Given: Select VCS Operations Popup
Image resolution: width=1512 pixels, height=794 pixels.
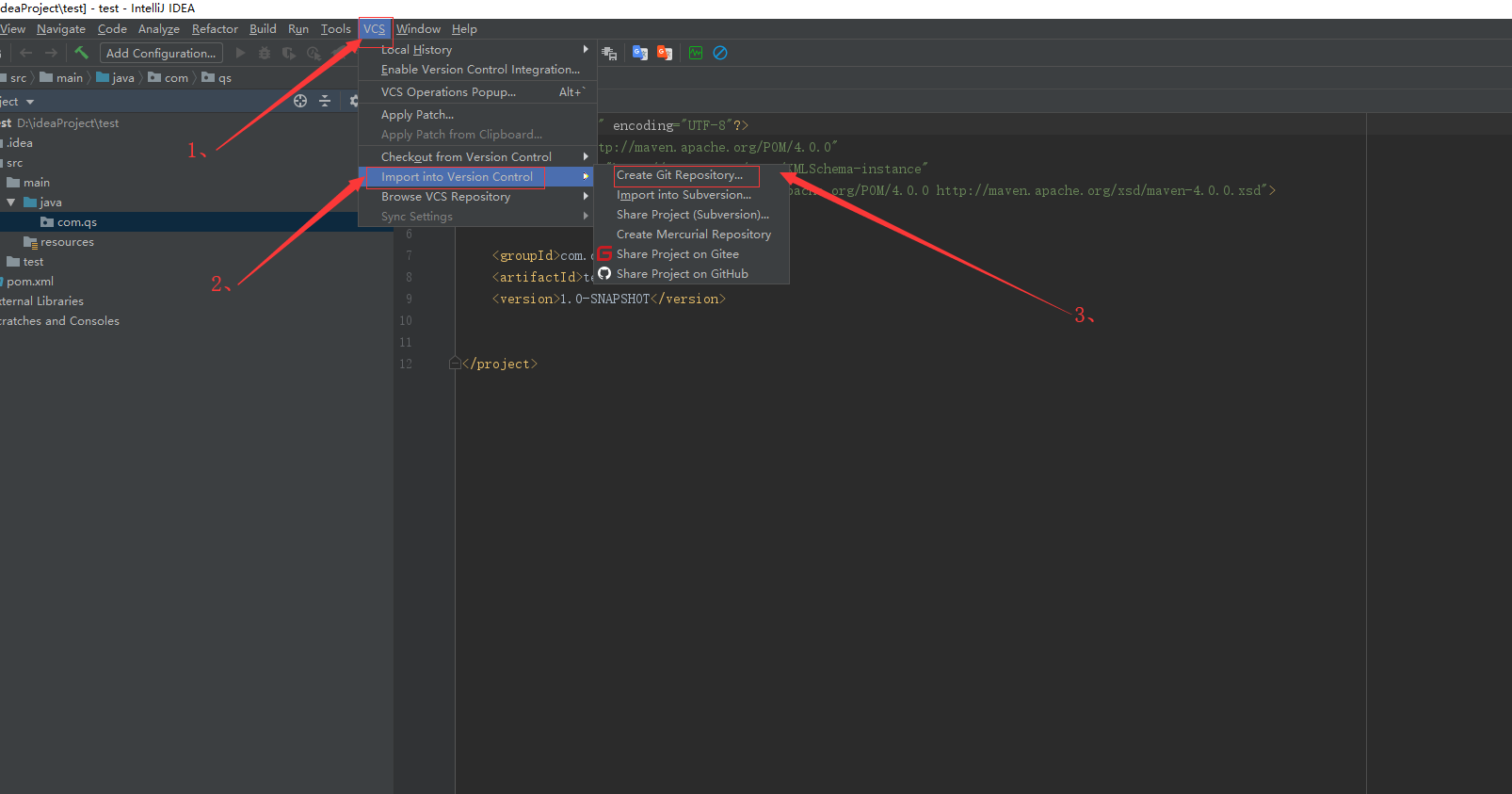Looking at the screenshot, I should pos(477,91).
